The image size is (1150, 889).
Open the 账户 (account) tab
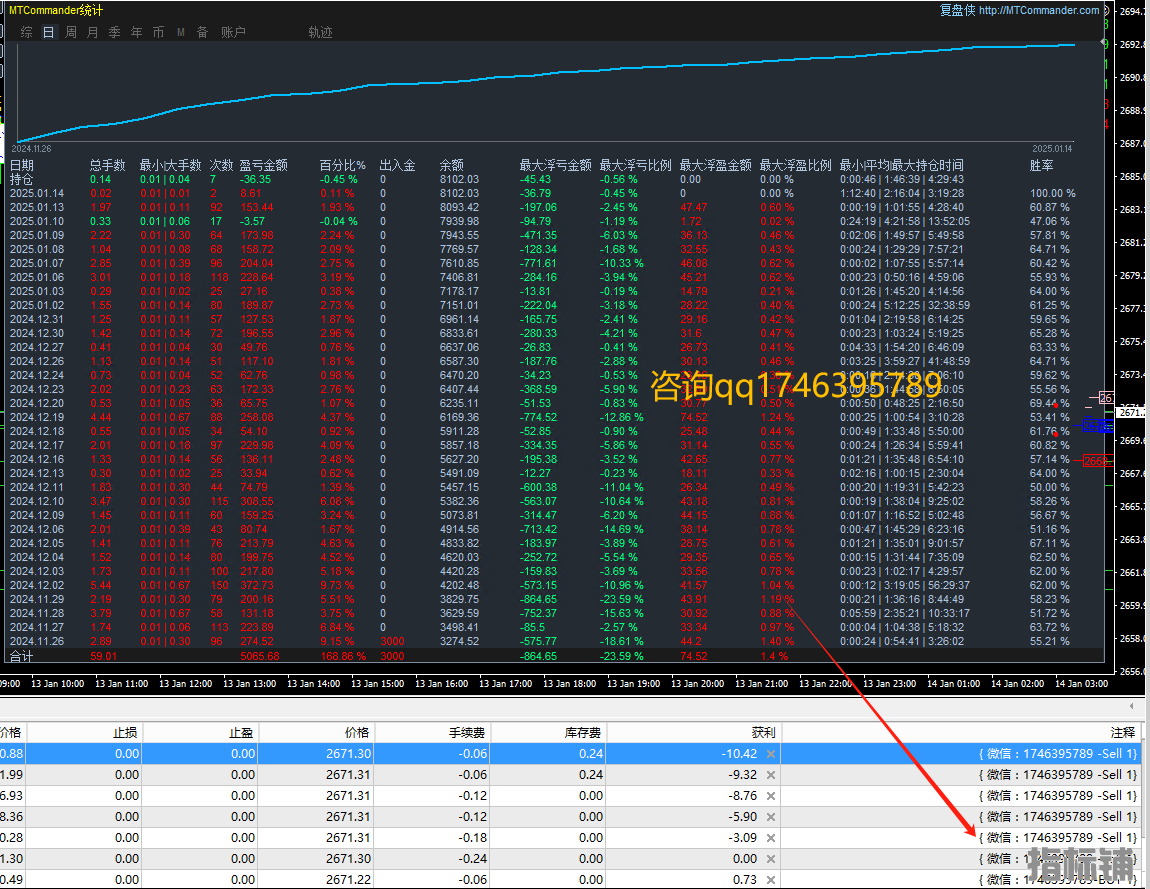(233, 32)
